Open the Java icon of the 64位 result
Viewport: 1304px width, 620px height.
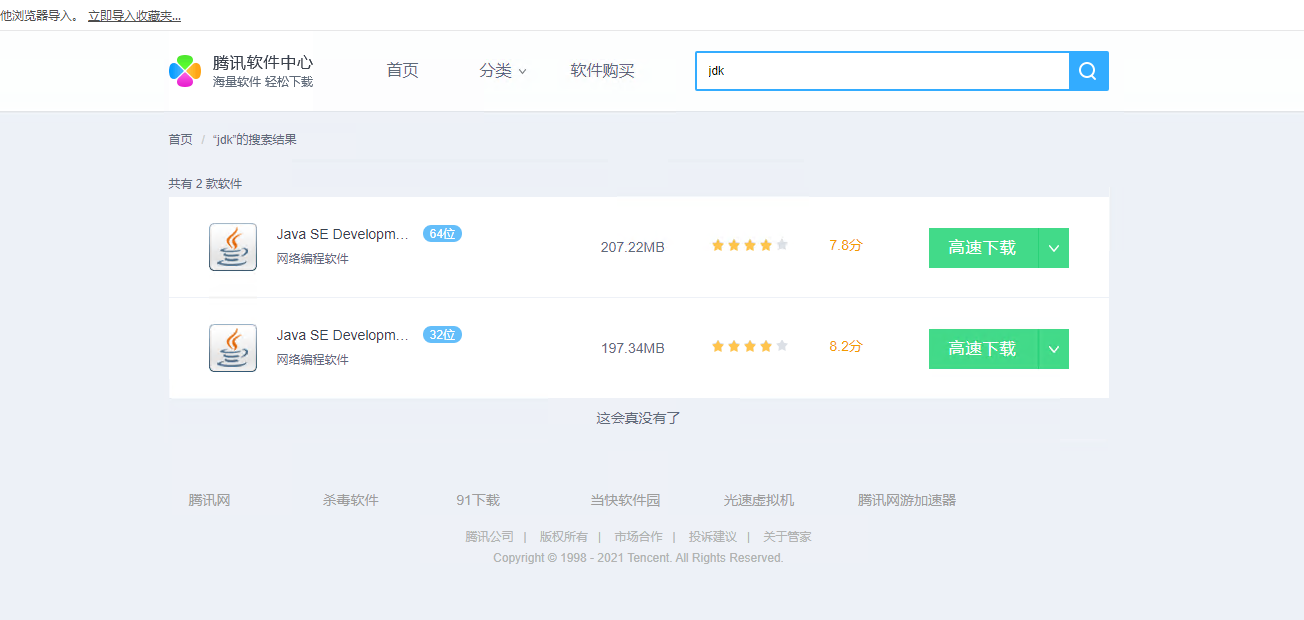233,247
